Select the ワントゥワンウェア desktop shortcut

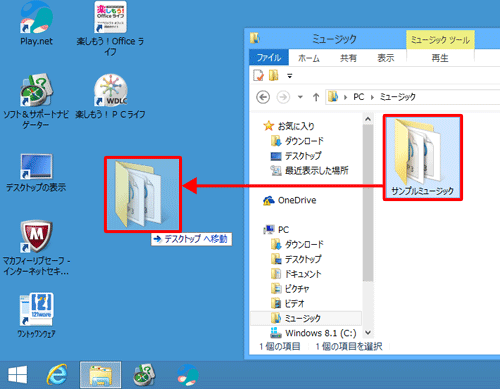(x=36, y=315)
